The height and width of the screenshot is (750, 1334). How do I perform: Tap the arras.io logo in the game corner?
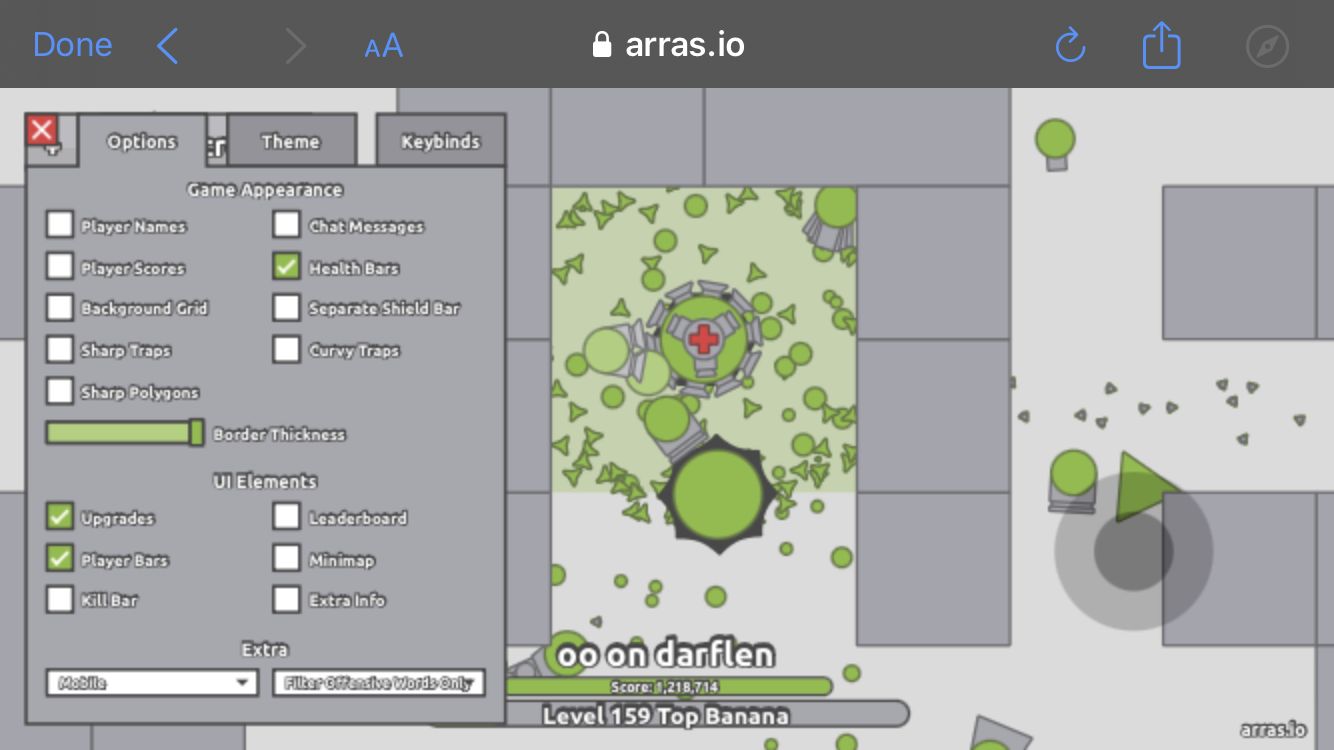pos(1273,730)
